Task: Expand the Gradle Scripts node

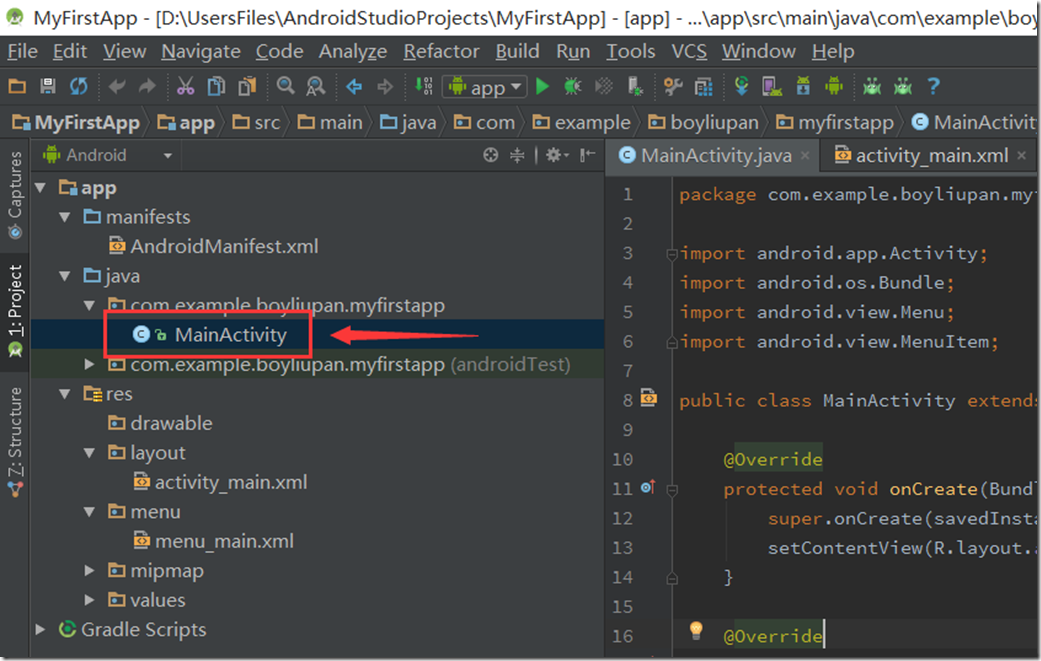Action: pyautogui.click(x=40, y=630)
